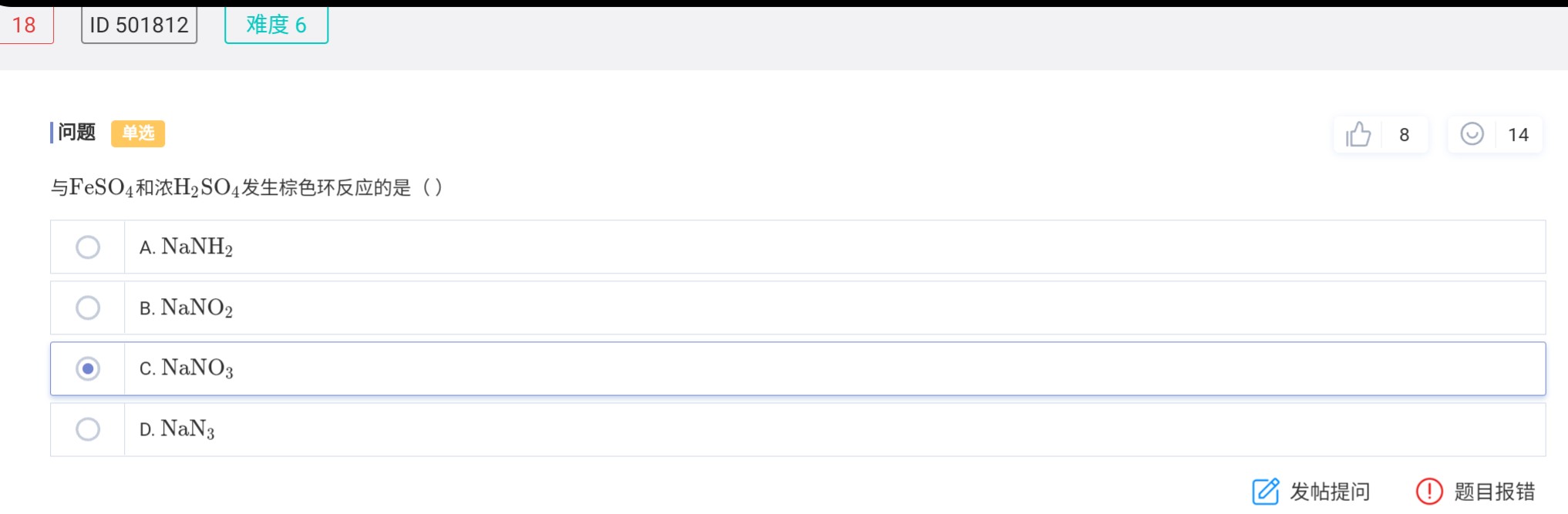Select radio button for option C NaNO₃
Image resolution: width=1568 pixels, height=514 pixels.
(x=88, y=369)
